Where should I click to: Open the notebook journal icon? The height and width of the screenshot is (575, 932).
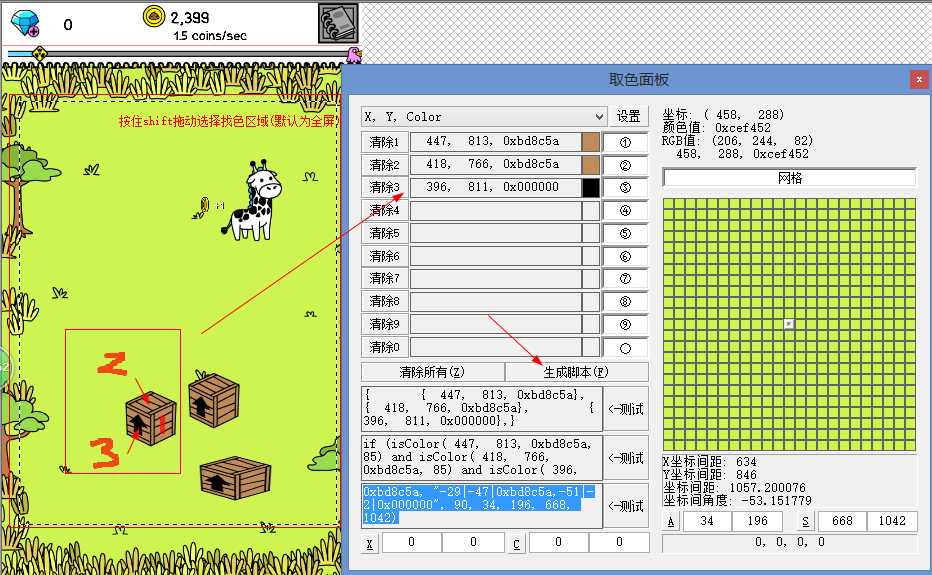[x=338, y=23]
